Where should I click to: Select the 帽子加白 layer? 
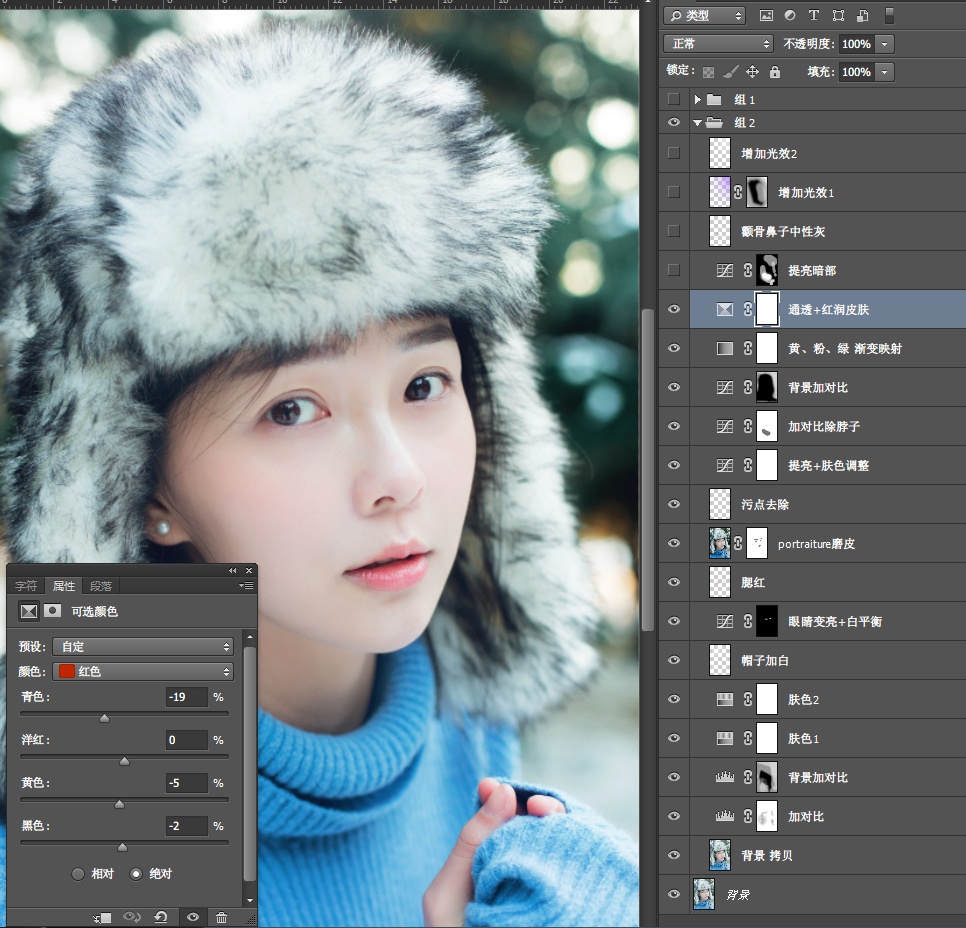[827, 660]
